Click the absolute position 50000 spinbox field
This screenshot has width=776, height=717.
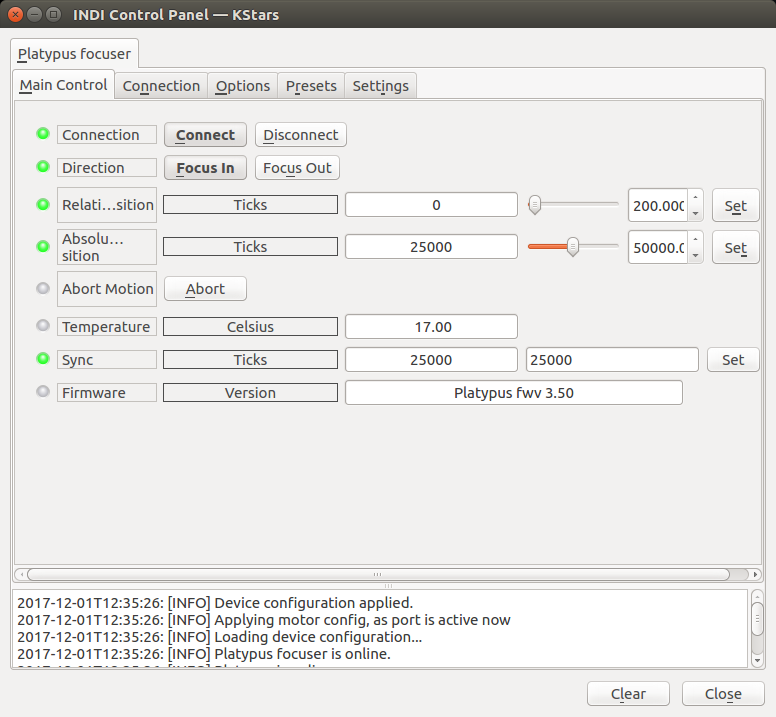click(658, 247)
